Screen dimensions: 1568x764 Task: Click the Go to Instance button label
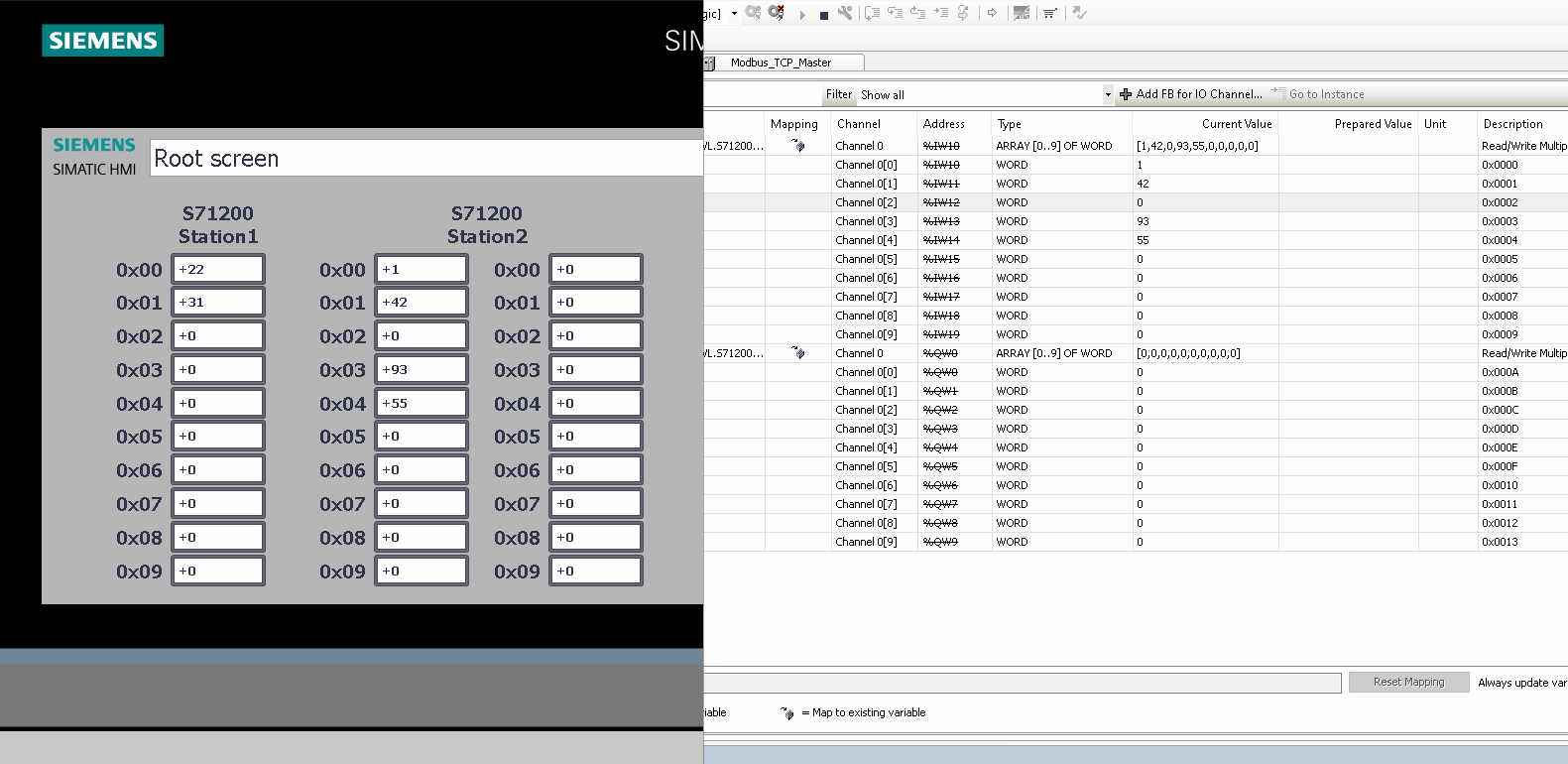[x=1327, y=94]
